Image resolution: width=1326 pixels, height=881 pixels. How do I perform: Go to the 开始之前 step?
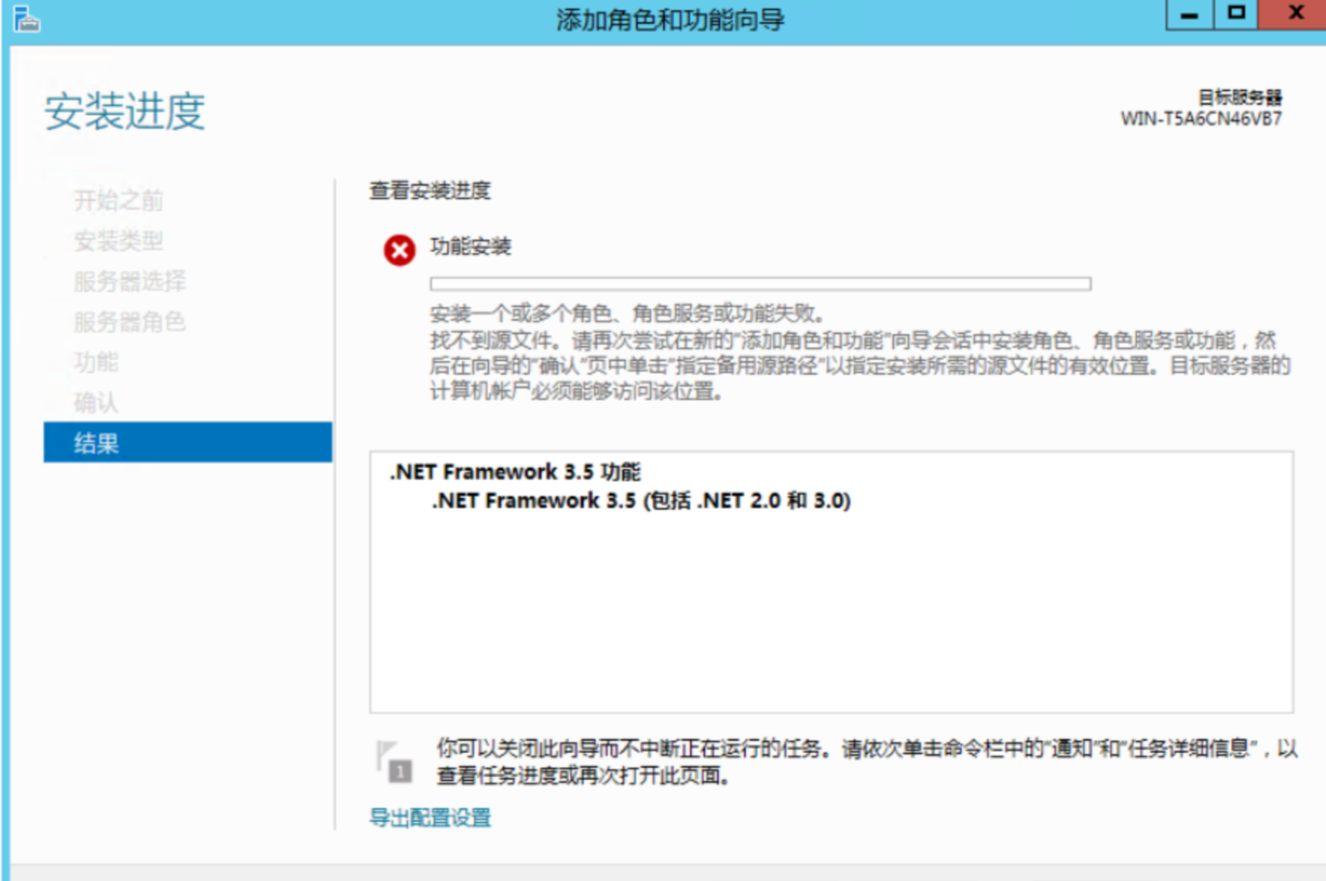coord(118,201)
